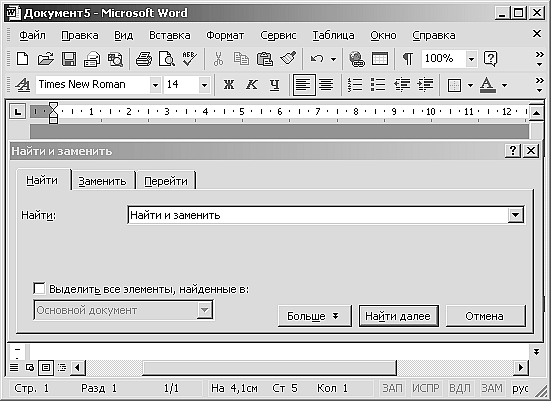
Task: Show more standard toolbar buttons chevron
Action: 539,59
